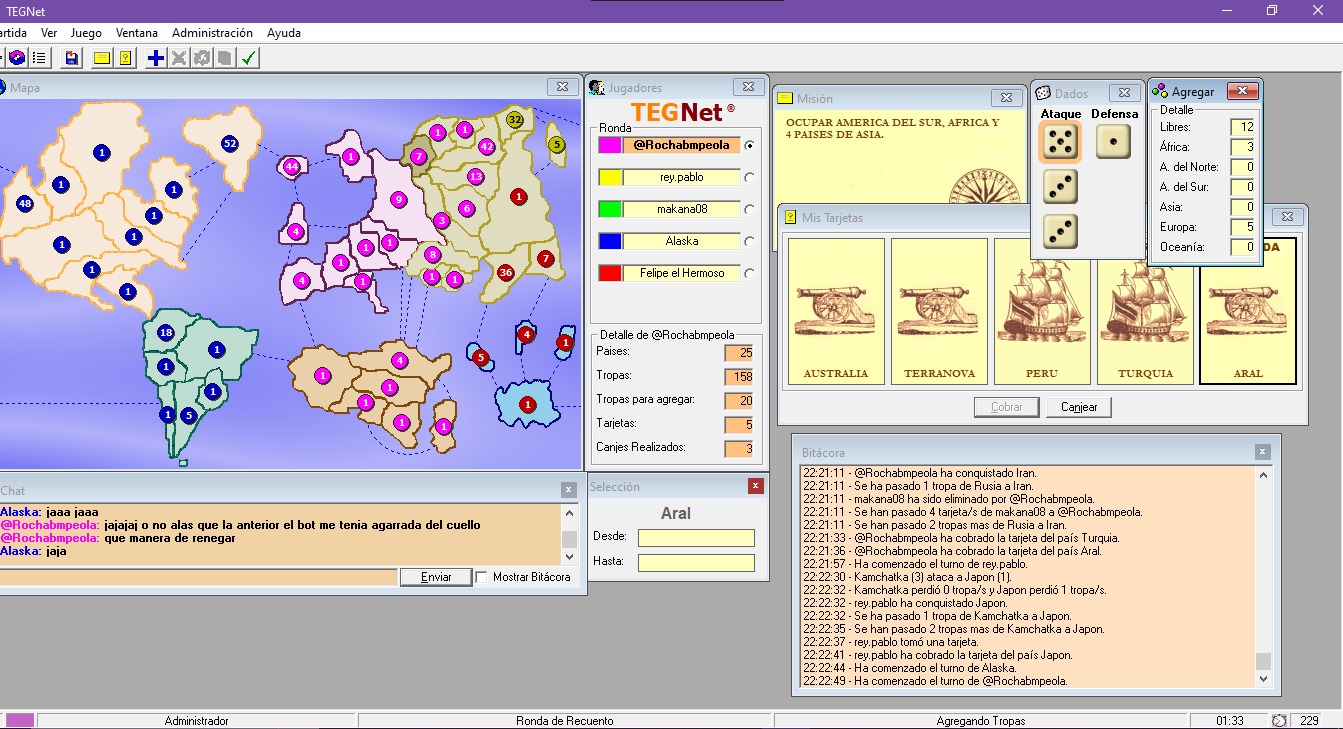The image size is (1343, 729).
Task: Click the South America territory with 18 troops
Action: pos(166,333)
